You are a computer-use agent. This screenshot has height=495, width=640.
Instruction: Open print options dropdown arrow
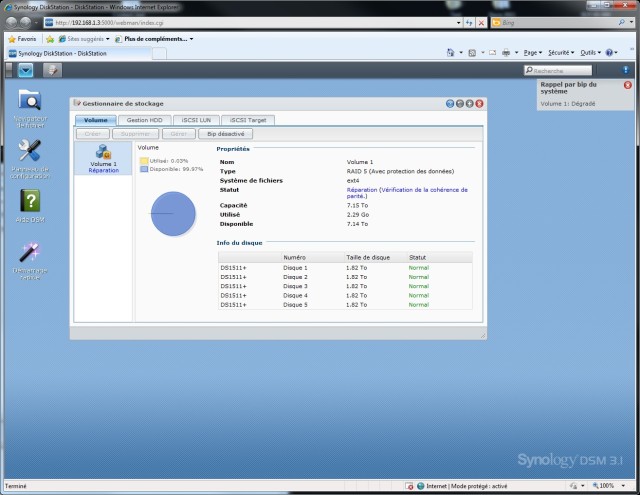pyautogui.click(x=516, y=53)
